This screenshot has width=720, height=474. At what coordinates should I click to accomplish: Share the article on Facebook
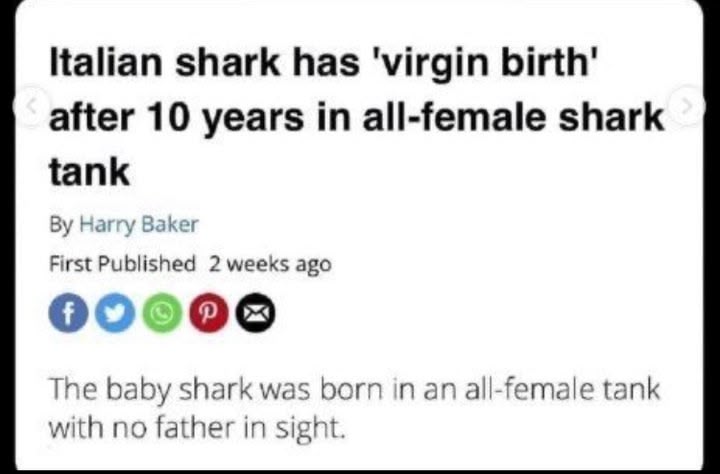pyautogui.click(x=68, y=313)
